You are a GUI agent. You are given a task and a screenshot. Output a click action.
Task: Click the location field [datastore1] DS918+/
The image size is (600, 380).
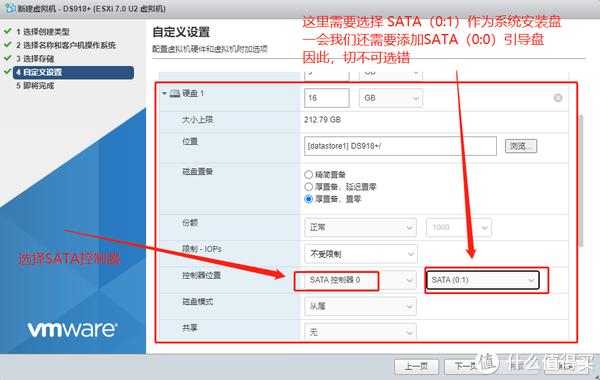pos(400,146)
